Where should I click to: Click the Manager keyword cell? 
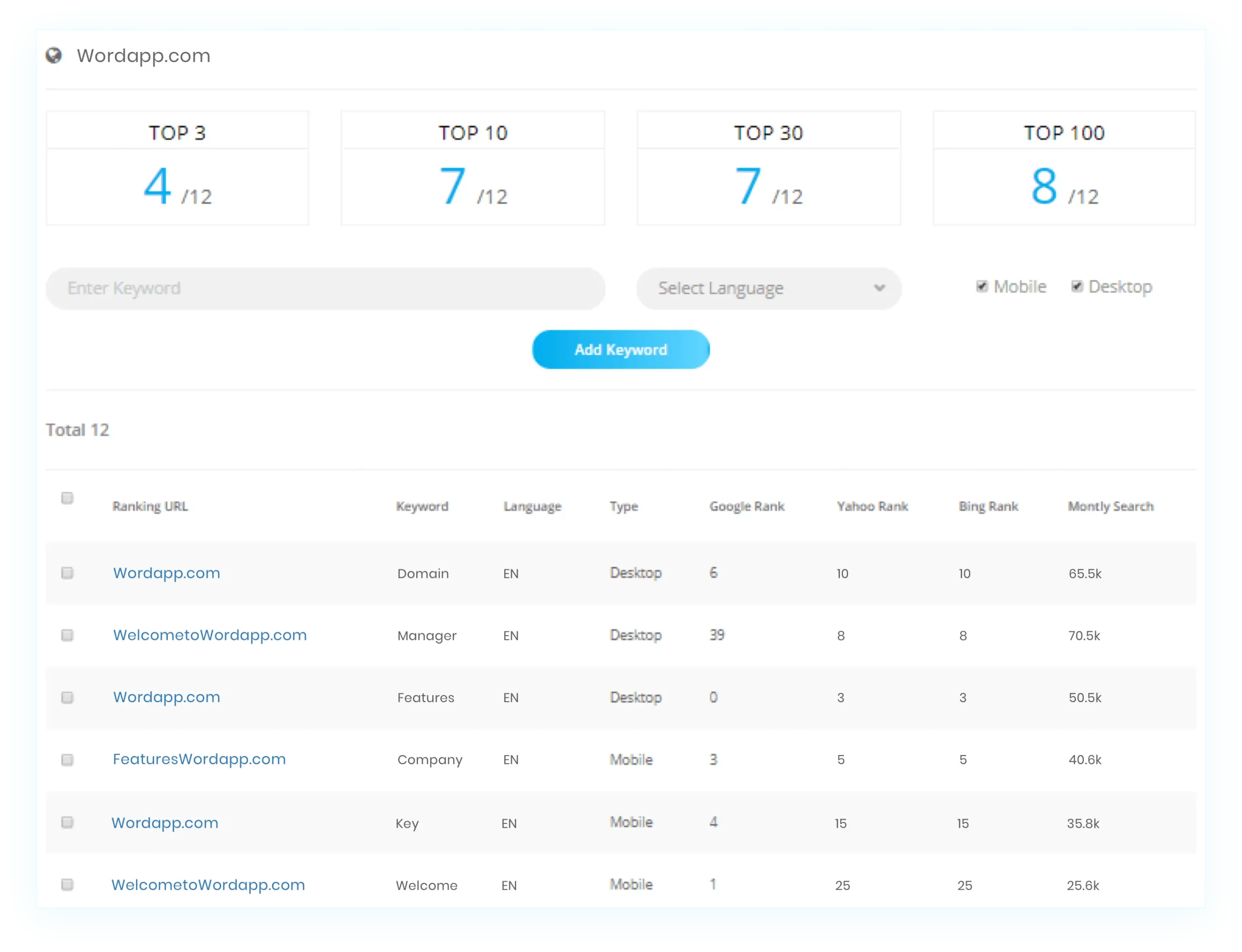(426, 636)
